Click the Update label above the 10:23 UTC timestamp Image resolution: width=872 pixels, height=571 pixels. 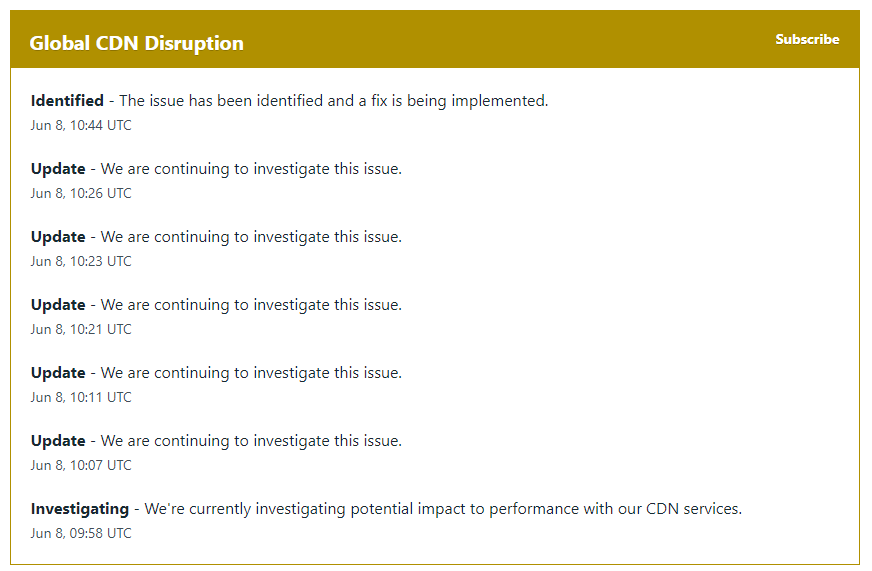tap(58, 237)
